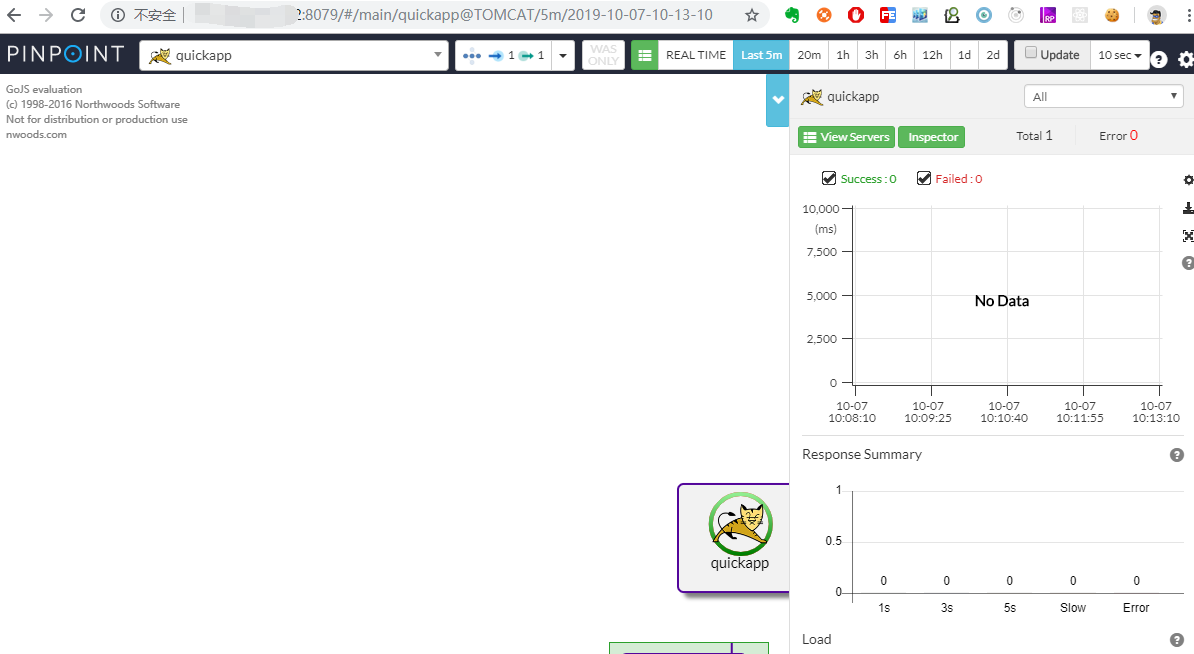Open the code magnifier extension
The image size is (1194, 654).
(x=952, y=14)
